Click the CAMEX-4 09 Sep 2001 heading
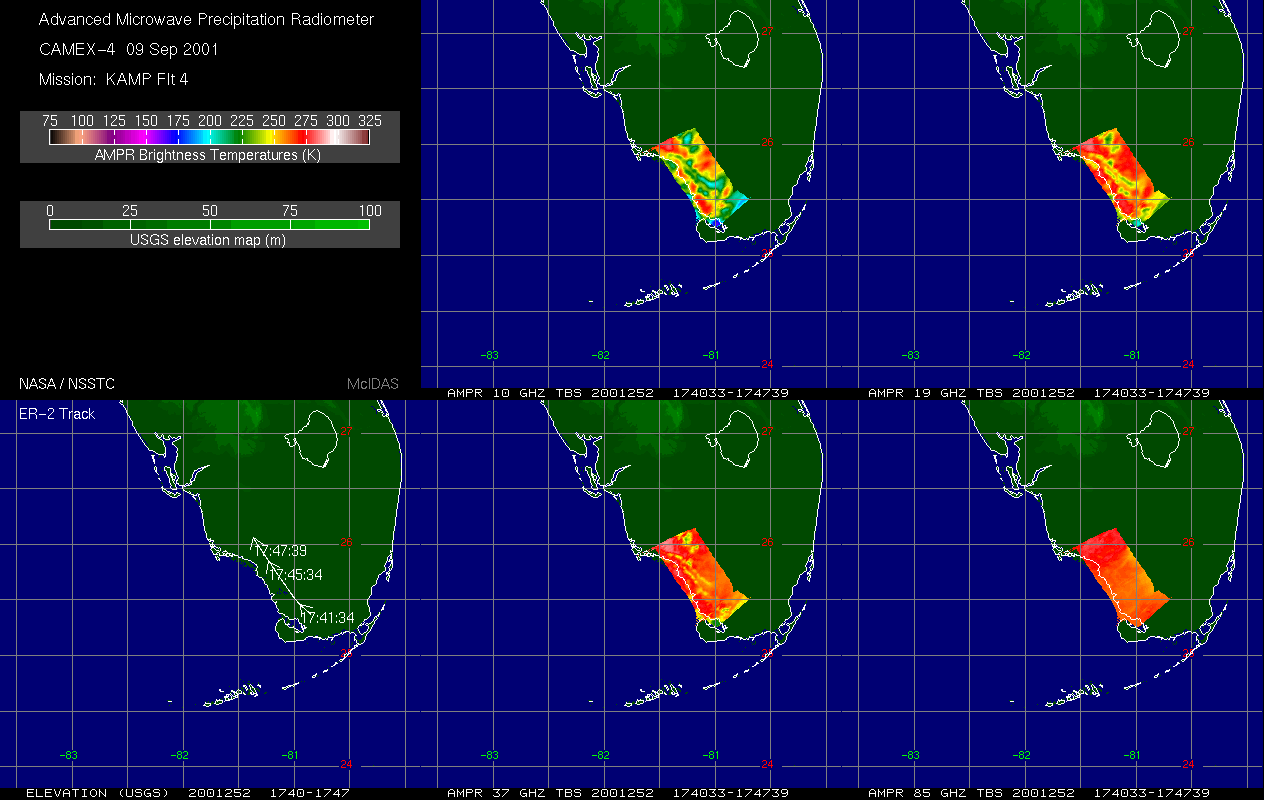The height and width of the screenshot is (800, 1264). click(128, 49)
